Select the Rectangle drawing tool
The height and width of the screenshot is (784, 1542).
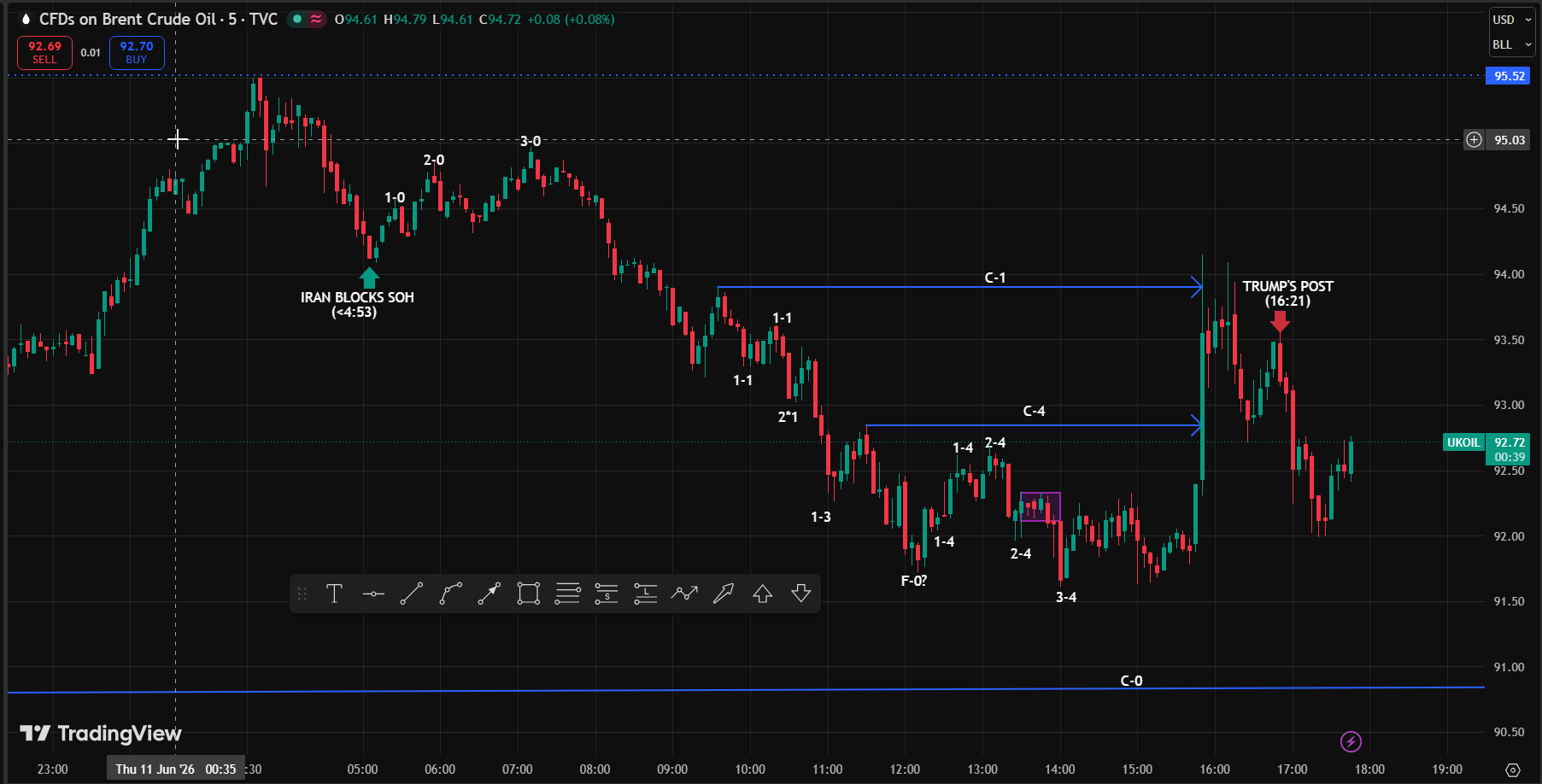coord(529,594)
